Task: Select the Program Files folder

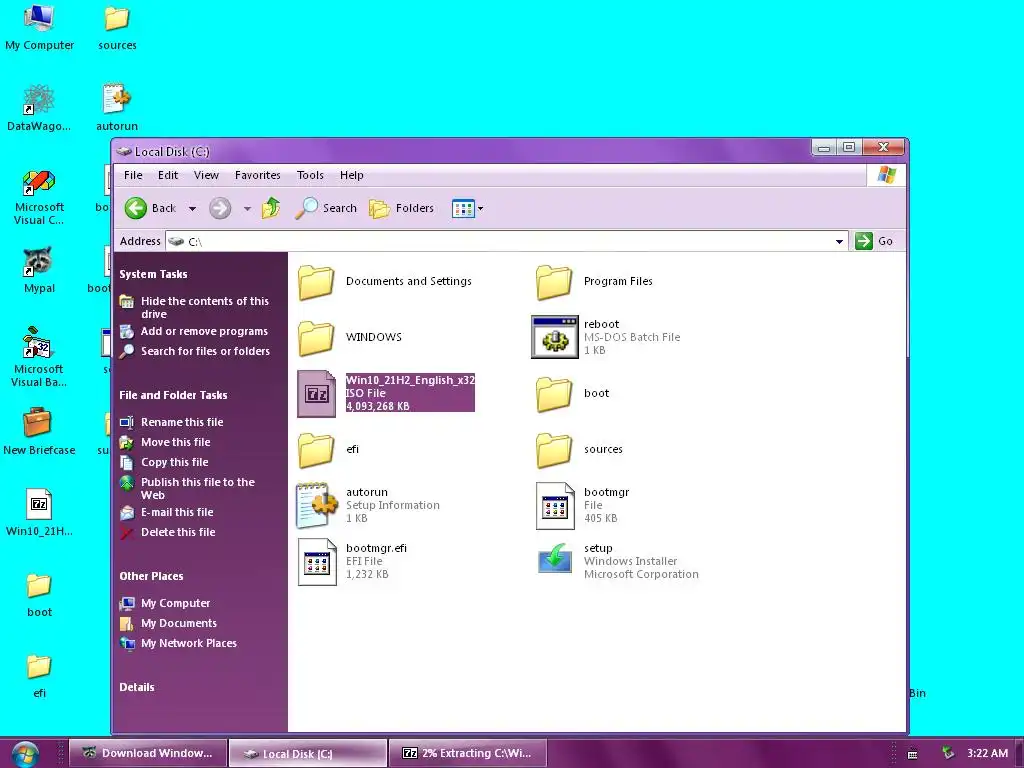Action: pos(594,281)
